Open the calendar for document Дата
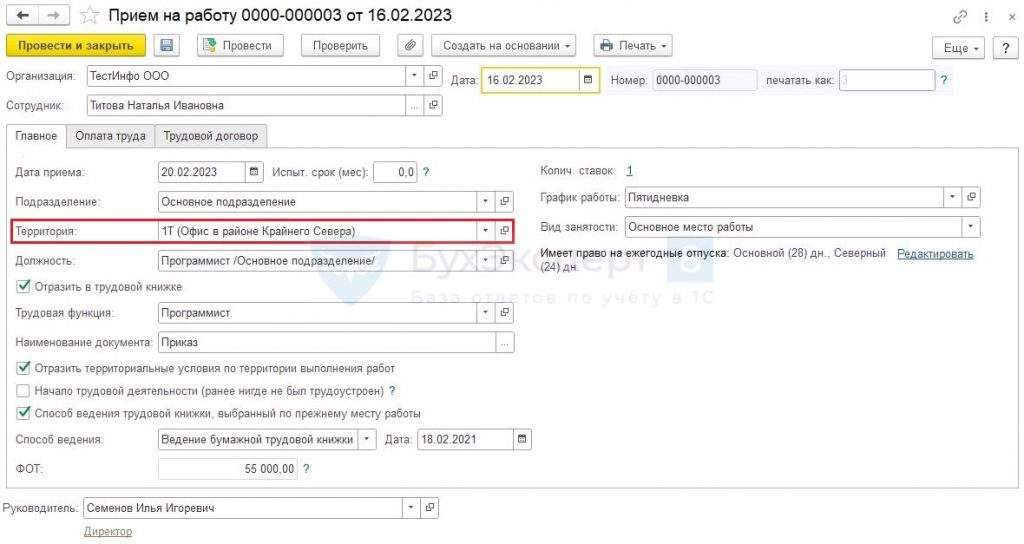The width and height of the screenshot is (1024, 544). click(x=588, y=80)
